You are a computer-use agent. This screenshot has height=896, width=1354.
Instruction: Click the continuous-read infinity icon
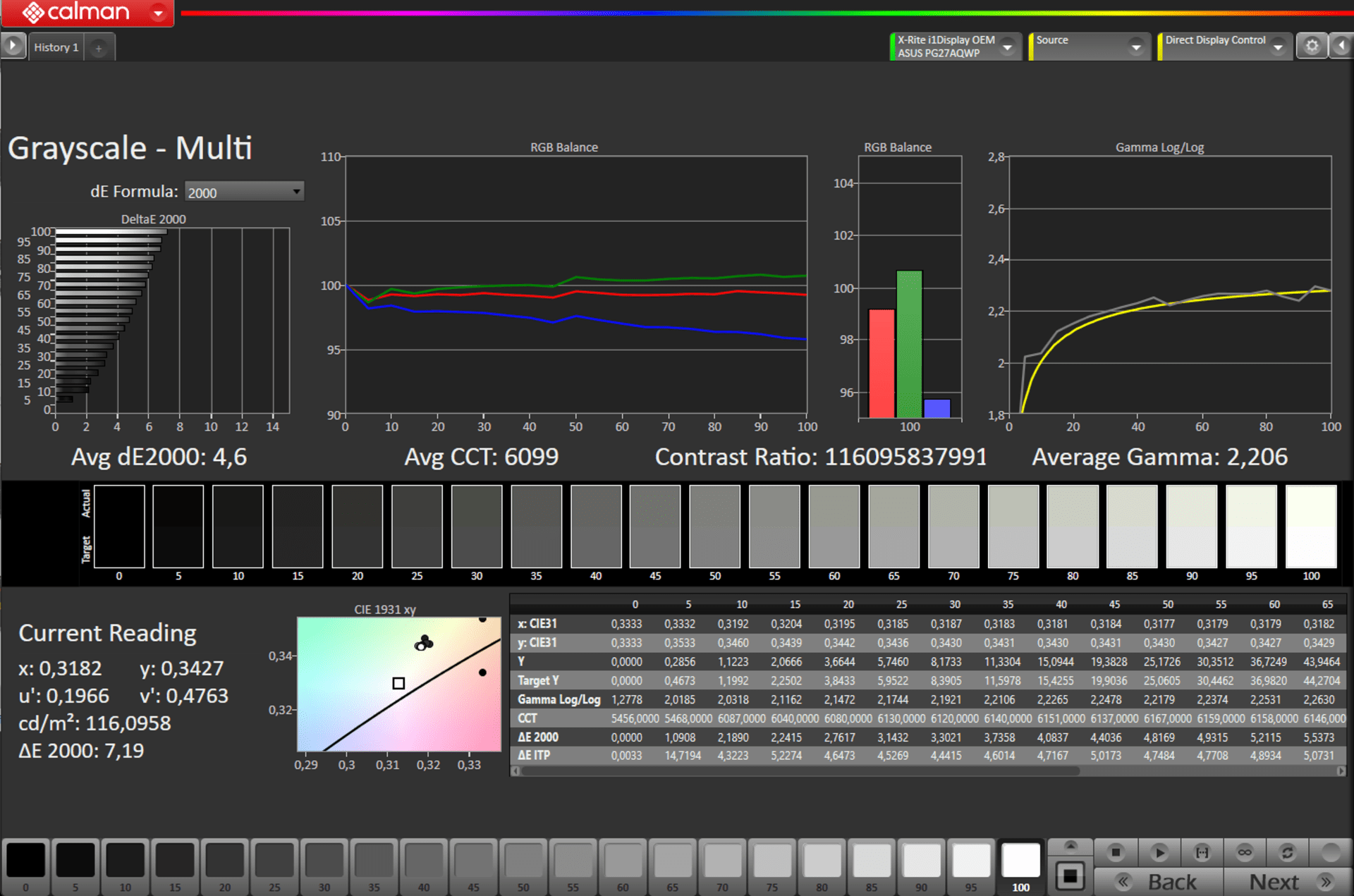coord(1245,853)
